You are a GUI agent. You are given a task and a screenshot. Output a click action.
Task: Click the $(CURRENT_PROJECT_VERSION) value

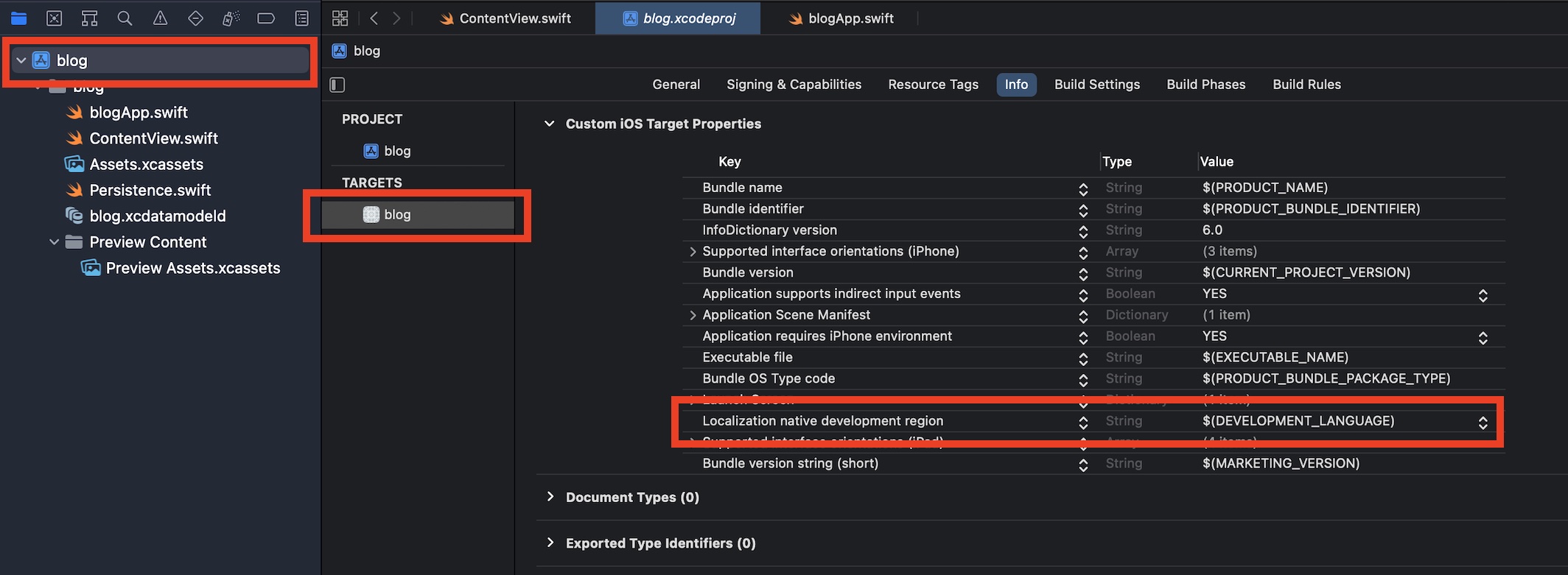1306,272
